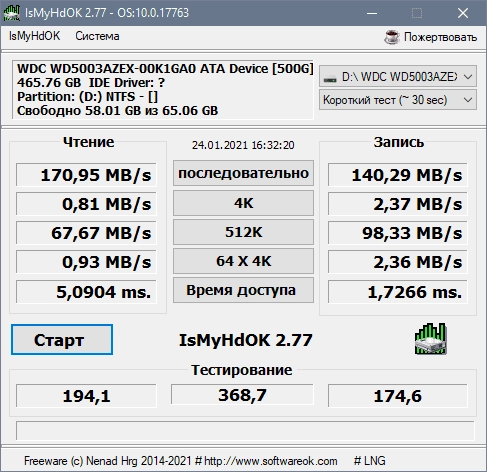
Task: Click the Свободно 58.01 GB free space line
Action: pyautogui.click(x=117, y=110)
